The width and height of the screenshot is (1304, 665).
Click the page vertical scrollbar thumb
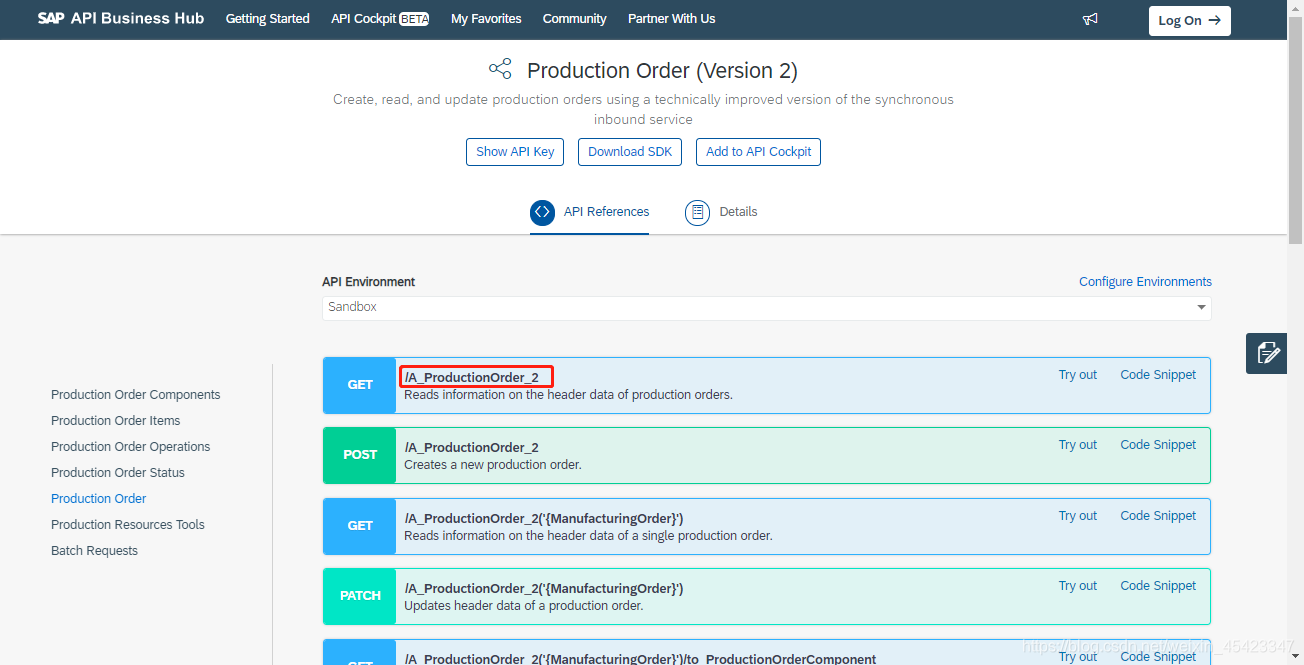point(1295,130)
